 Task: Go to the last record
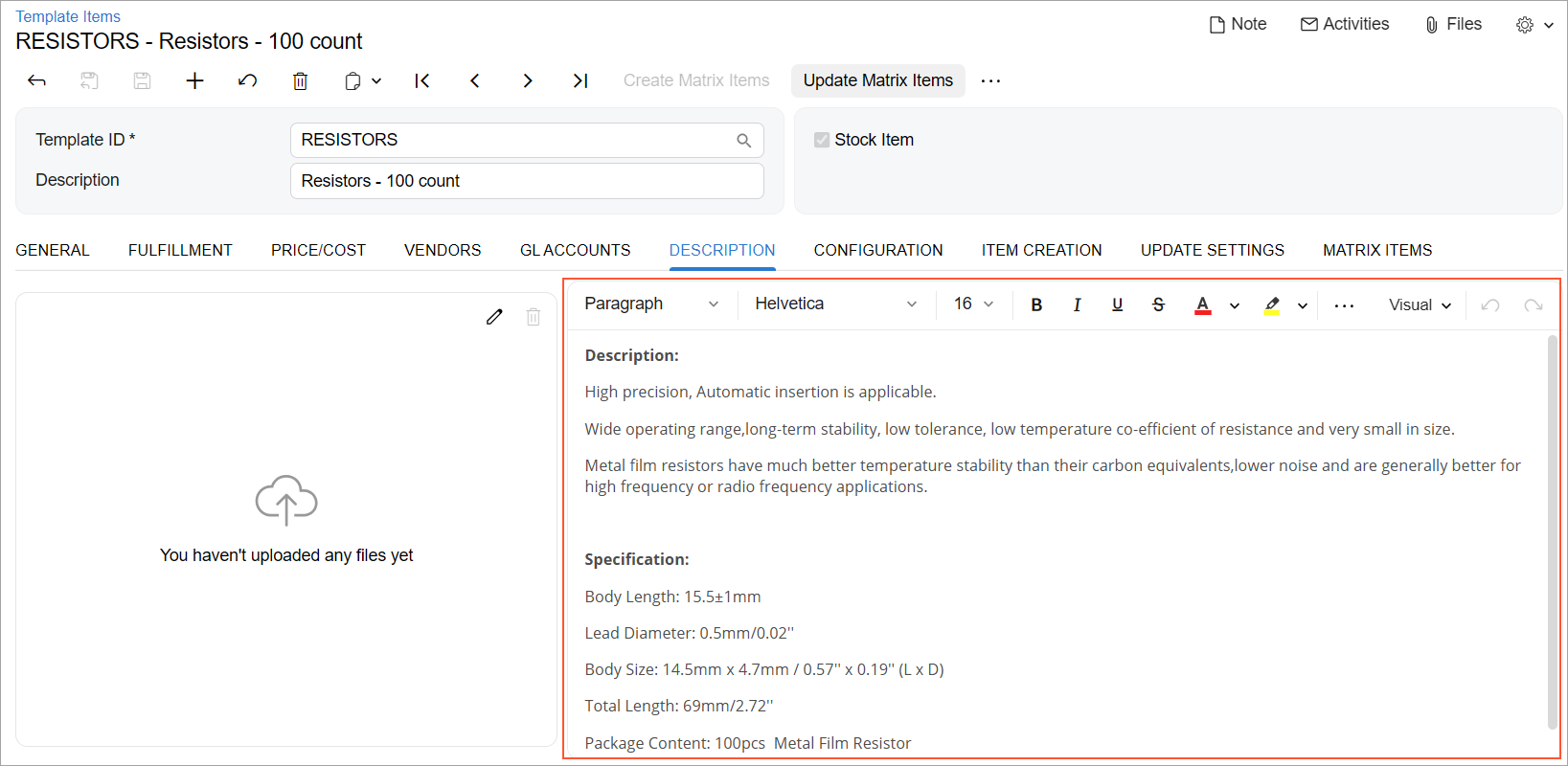[579, 81]
